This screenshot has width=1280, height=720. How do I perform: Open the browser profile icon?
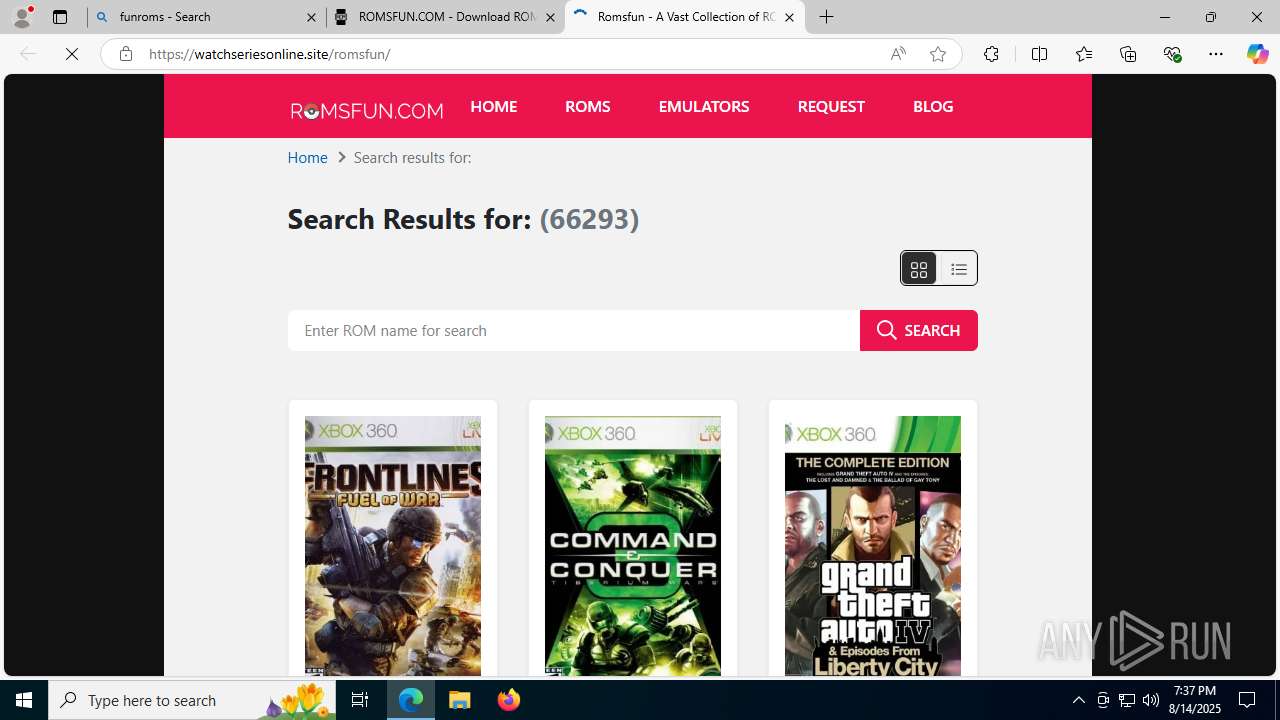22,17
